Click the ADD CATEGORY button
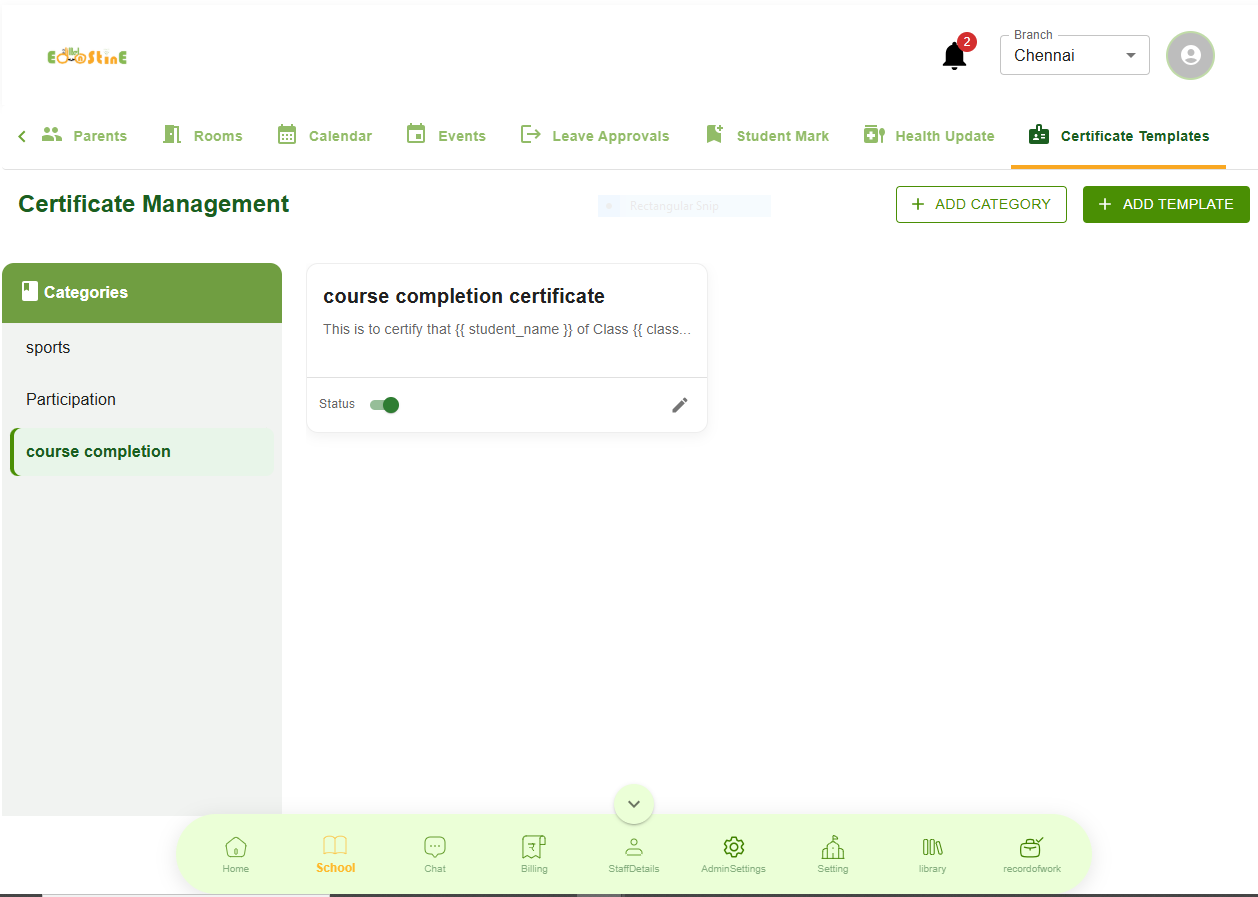1258x897 pixels. point(981,204)
